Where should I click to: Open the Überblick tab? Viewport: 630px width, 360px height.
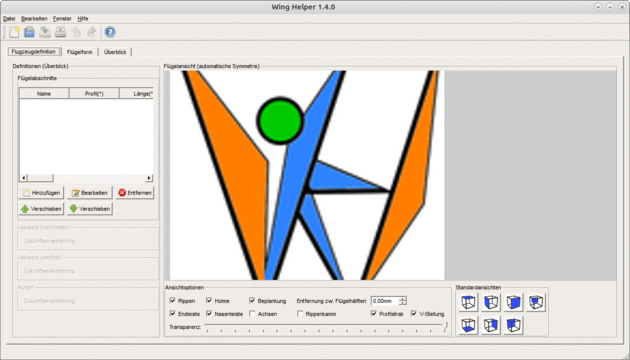coord(115,52)
